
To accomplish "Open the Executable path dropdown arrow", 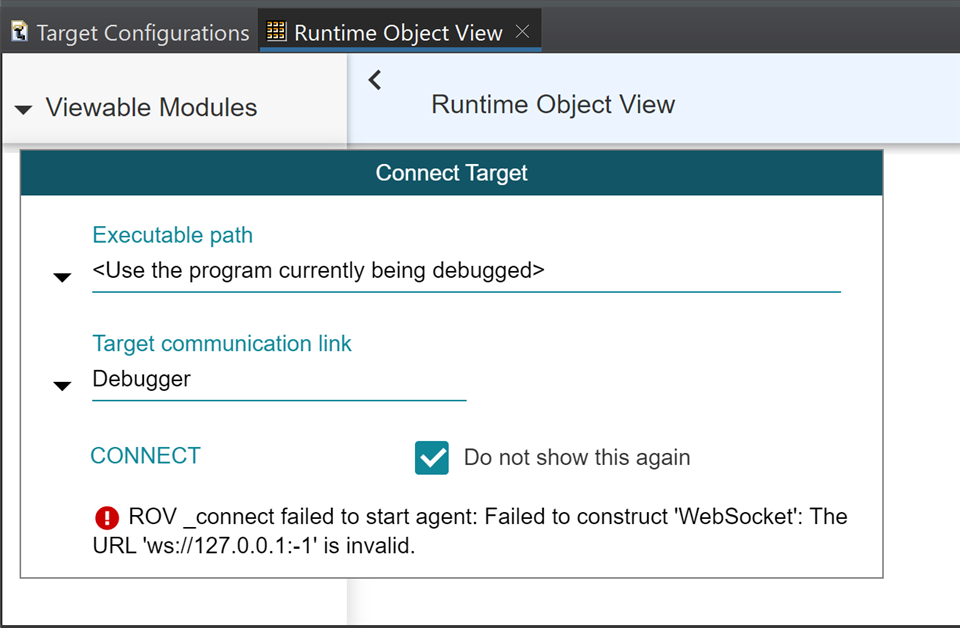I will [x=62, y=277].
